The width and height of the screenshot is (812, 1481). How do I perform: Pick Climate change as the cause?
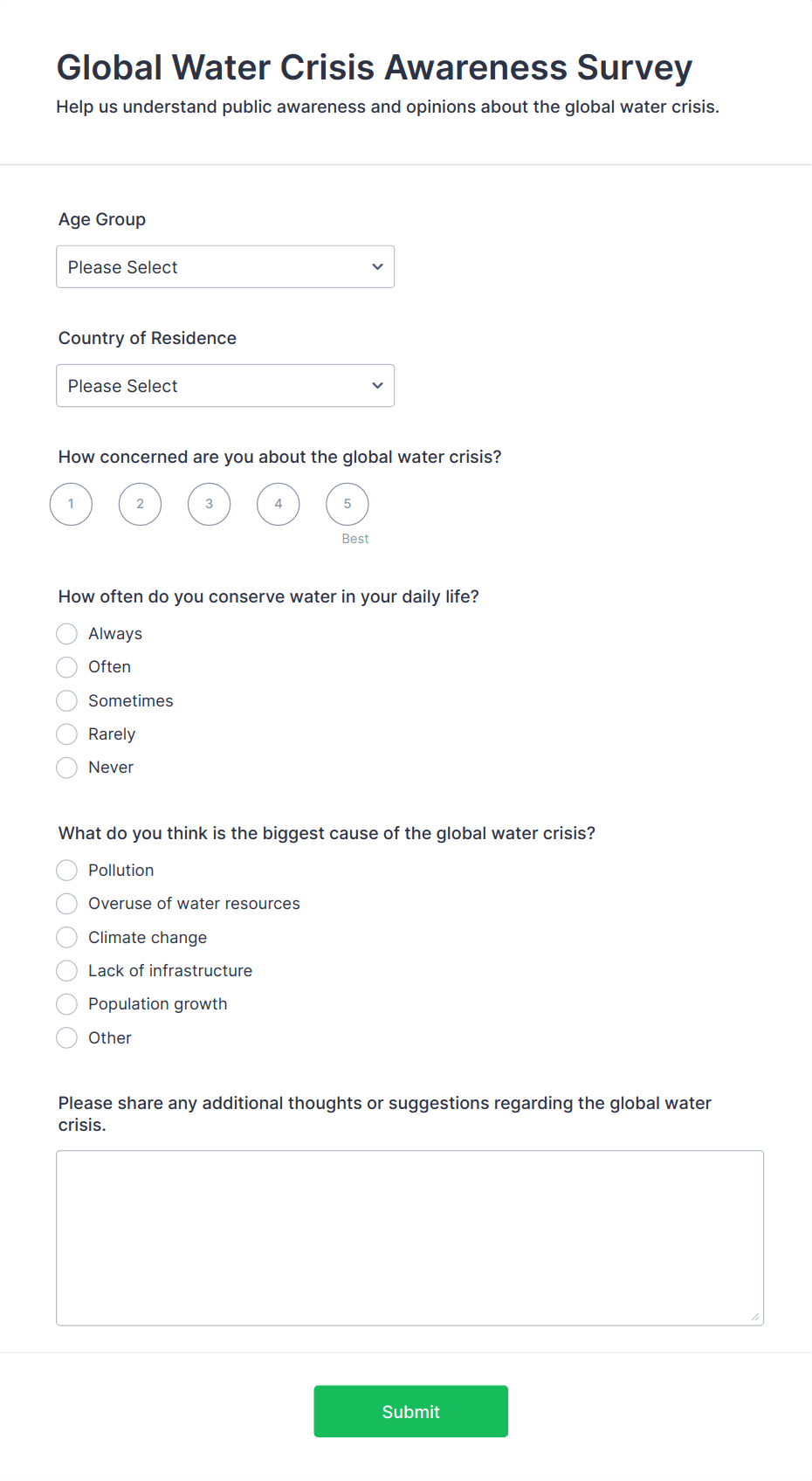pyautogui.click(x=67, y=938)
